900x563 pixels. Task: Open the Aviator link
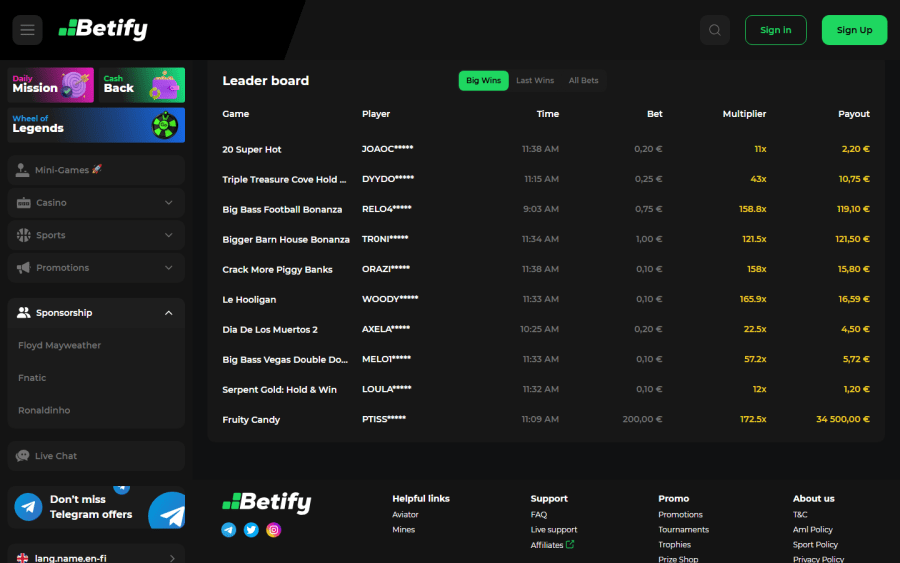coord(405,515)
